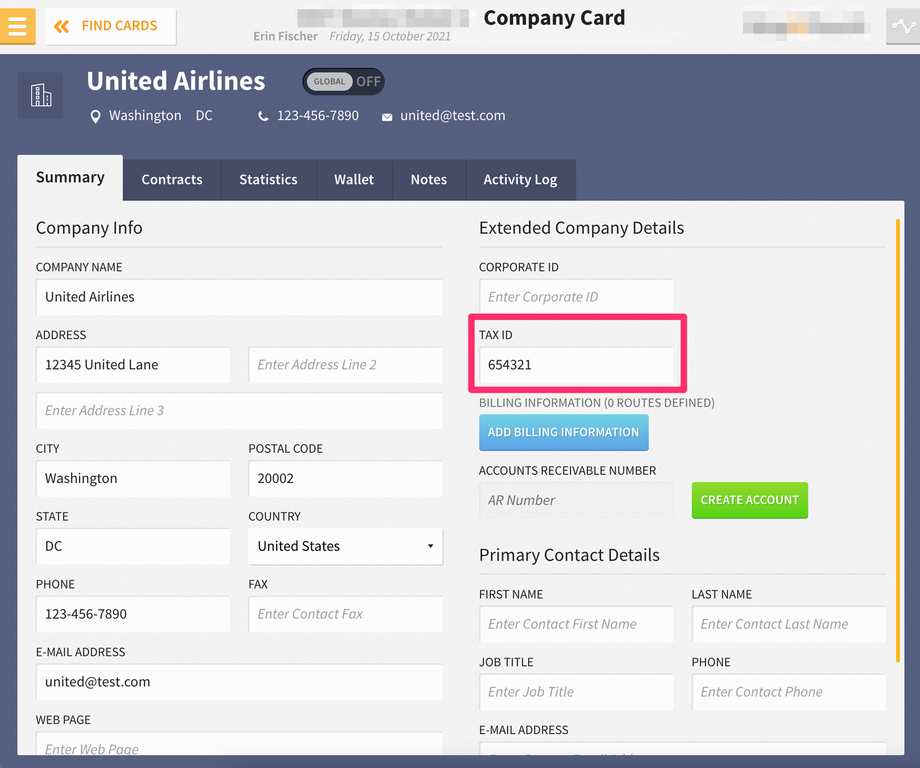Click the Company Card title

pos(554,18)
